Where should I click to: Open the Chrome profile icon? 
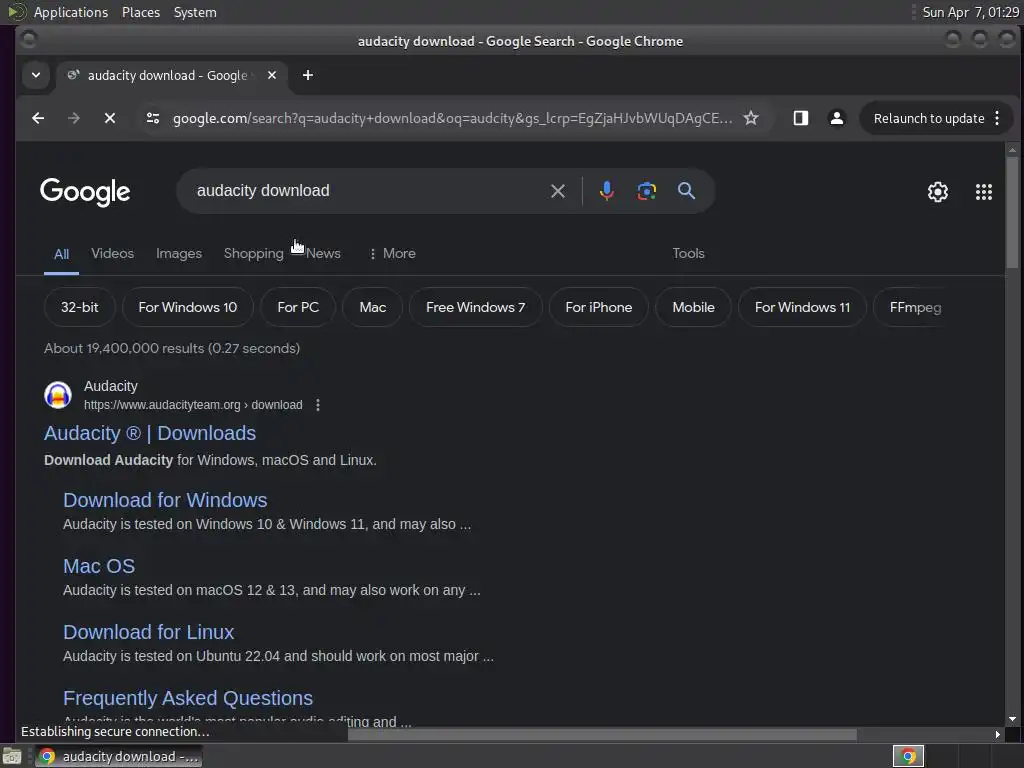(837, 118)
